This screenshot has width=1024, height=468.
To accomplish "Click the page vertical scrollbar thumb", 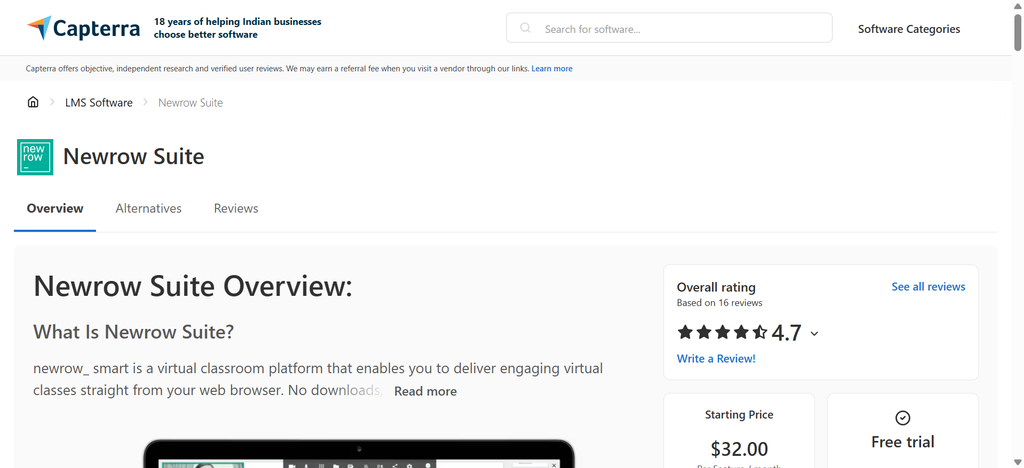I will pos(1017,31).
